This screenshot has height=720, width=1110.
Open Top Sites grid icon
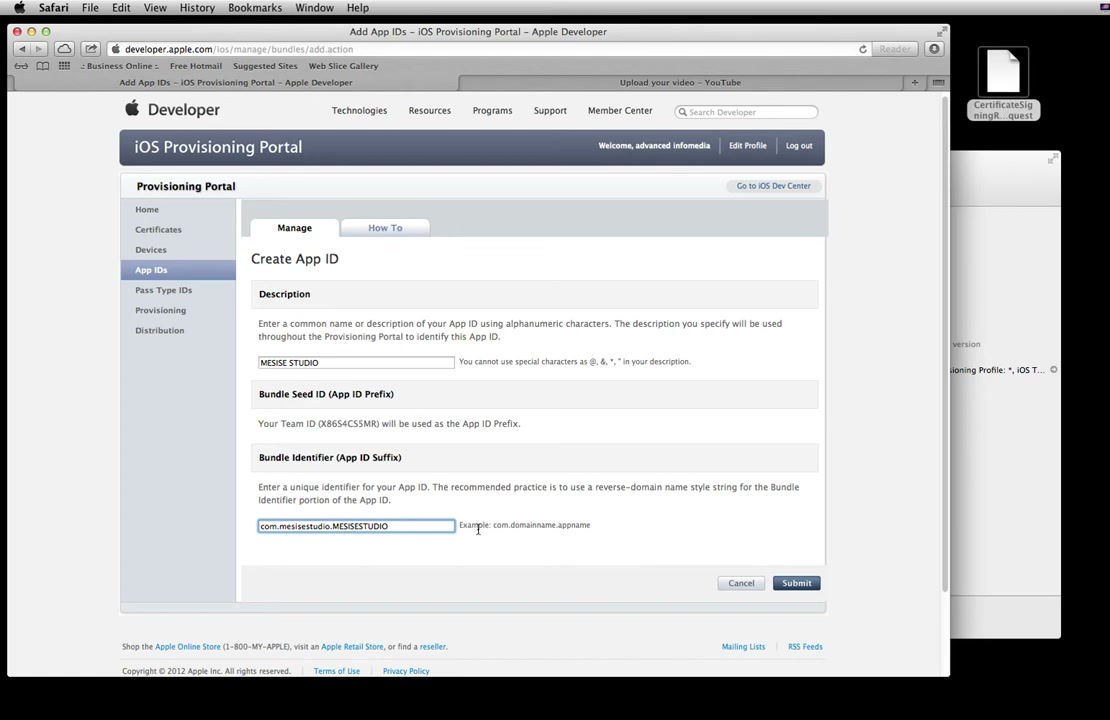(x=64, y=66)
